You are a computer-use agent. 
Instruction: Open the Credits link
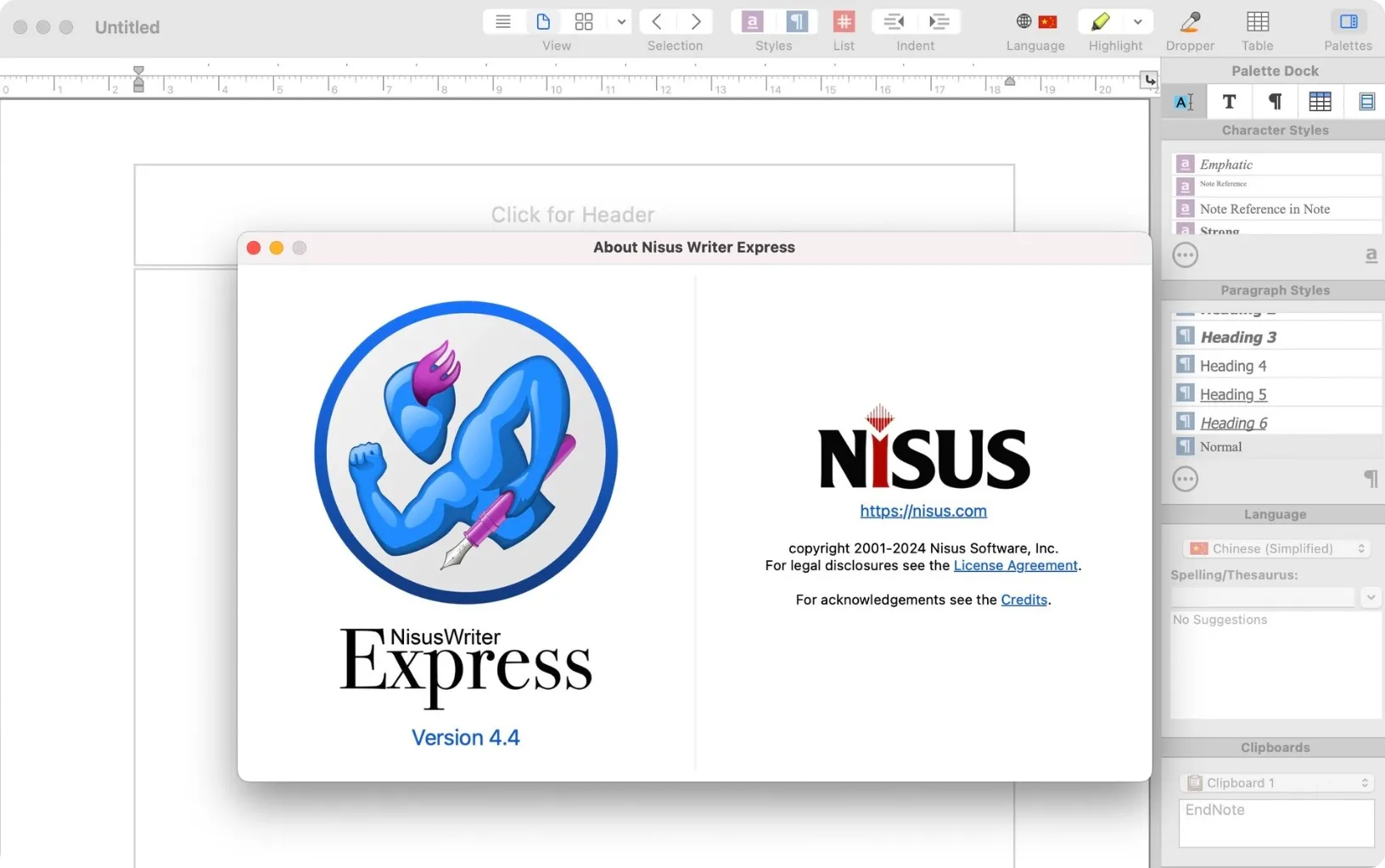click(x=1023, y=599)
